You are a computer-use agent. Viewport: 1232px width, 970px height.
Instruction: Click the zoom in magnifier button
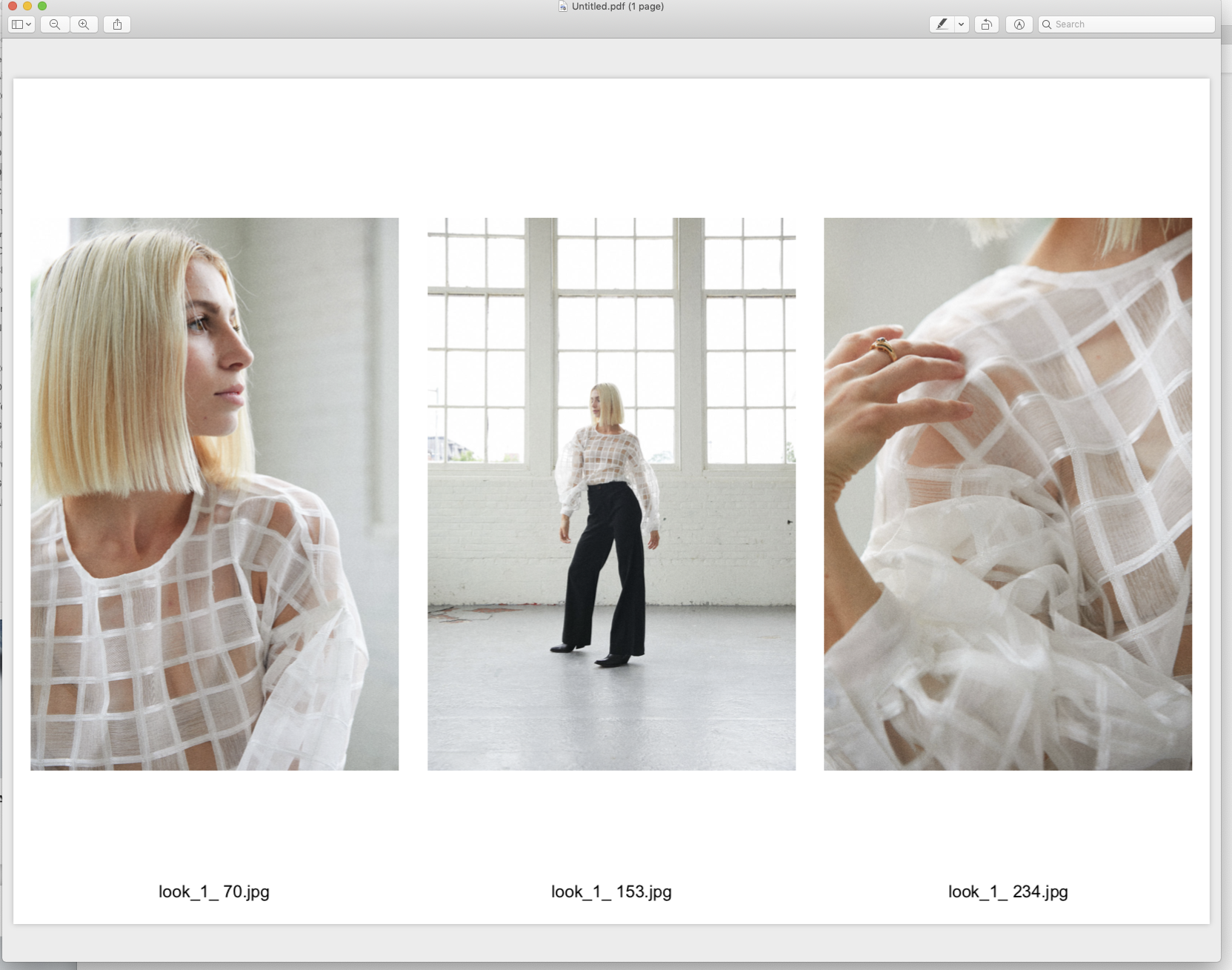point(84,24)
